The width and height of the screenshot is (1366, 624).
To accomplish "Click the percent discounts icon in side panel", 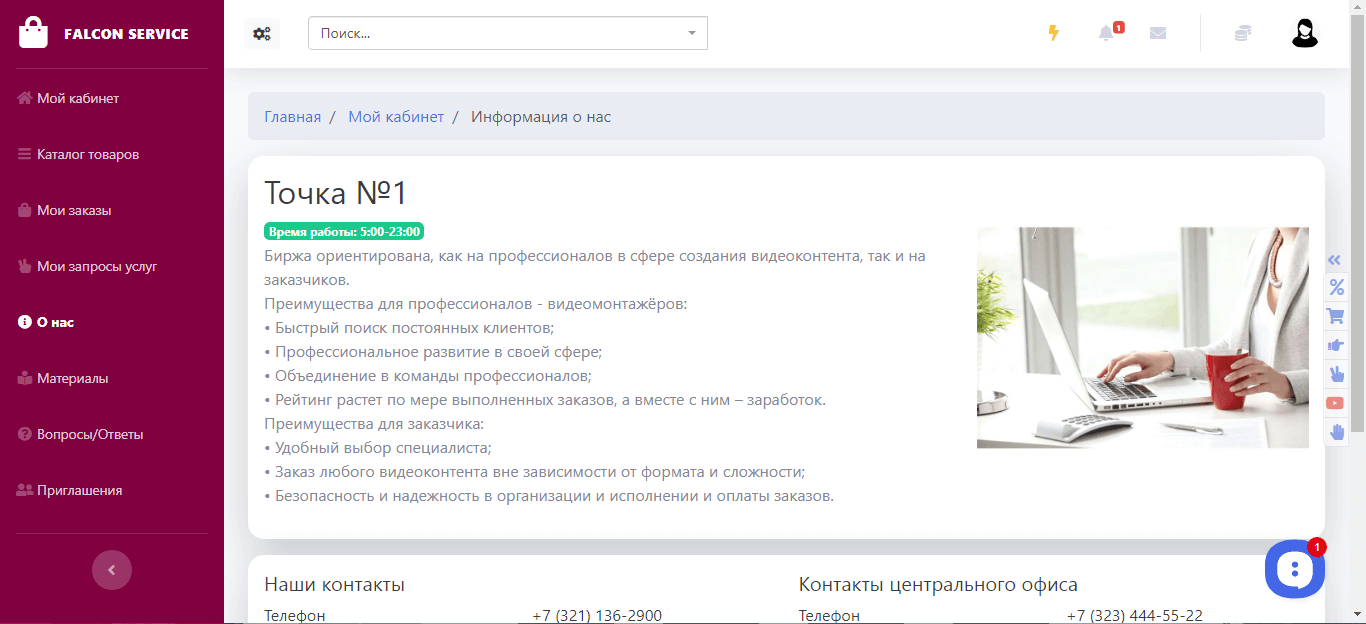I will pos(1336,288).
